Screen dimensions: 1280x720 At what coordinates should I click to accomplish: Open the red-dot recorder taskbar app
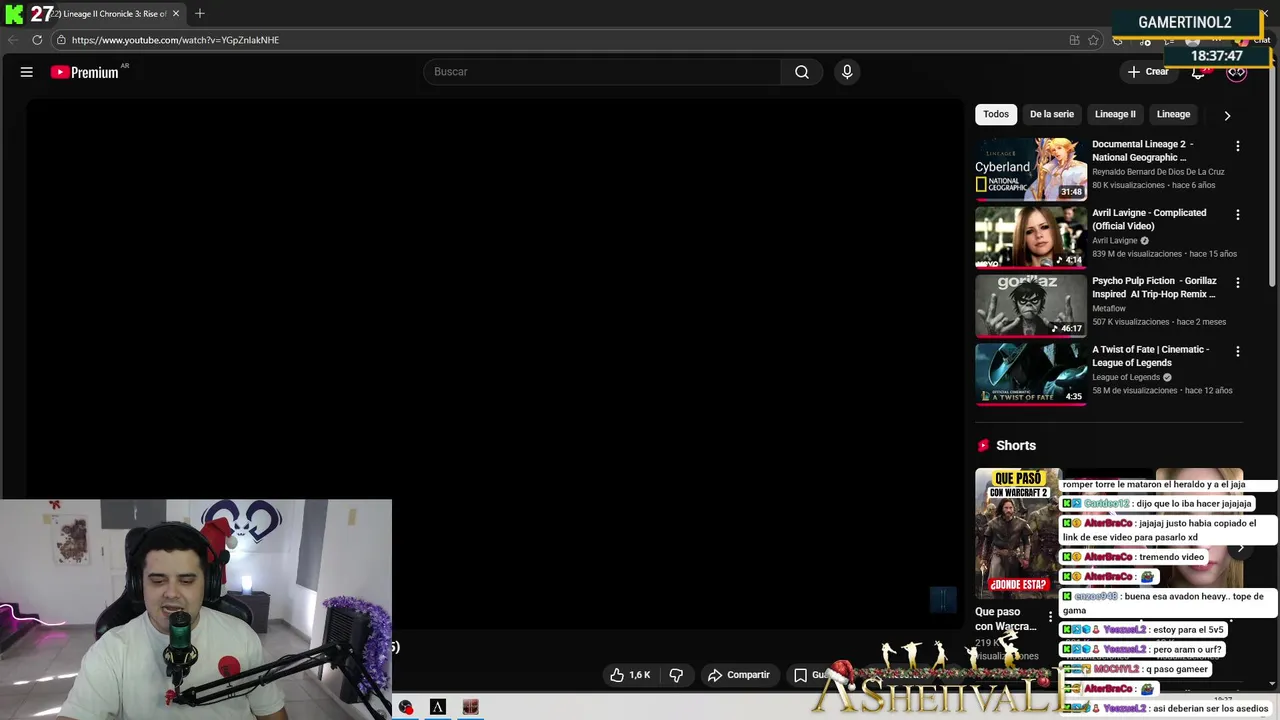coord(406,707)
